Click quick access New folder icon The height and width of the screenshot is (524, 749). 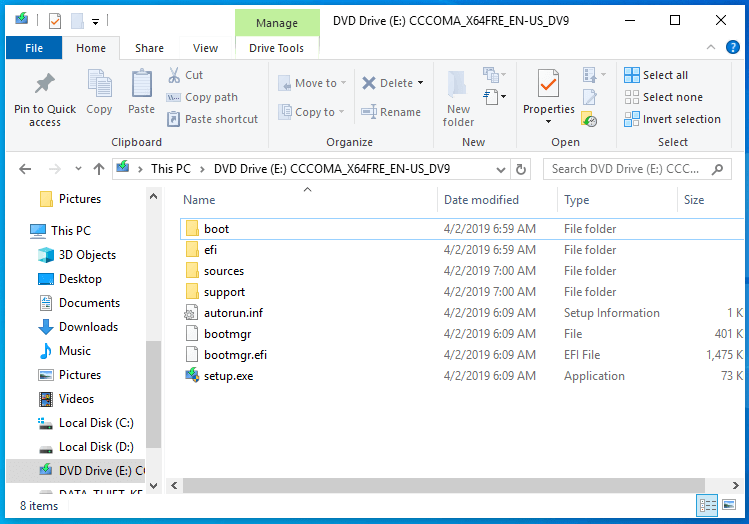pos(77,21)
